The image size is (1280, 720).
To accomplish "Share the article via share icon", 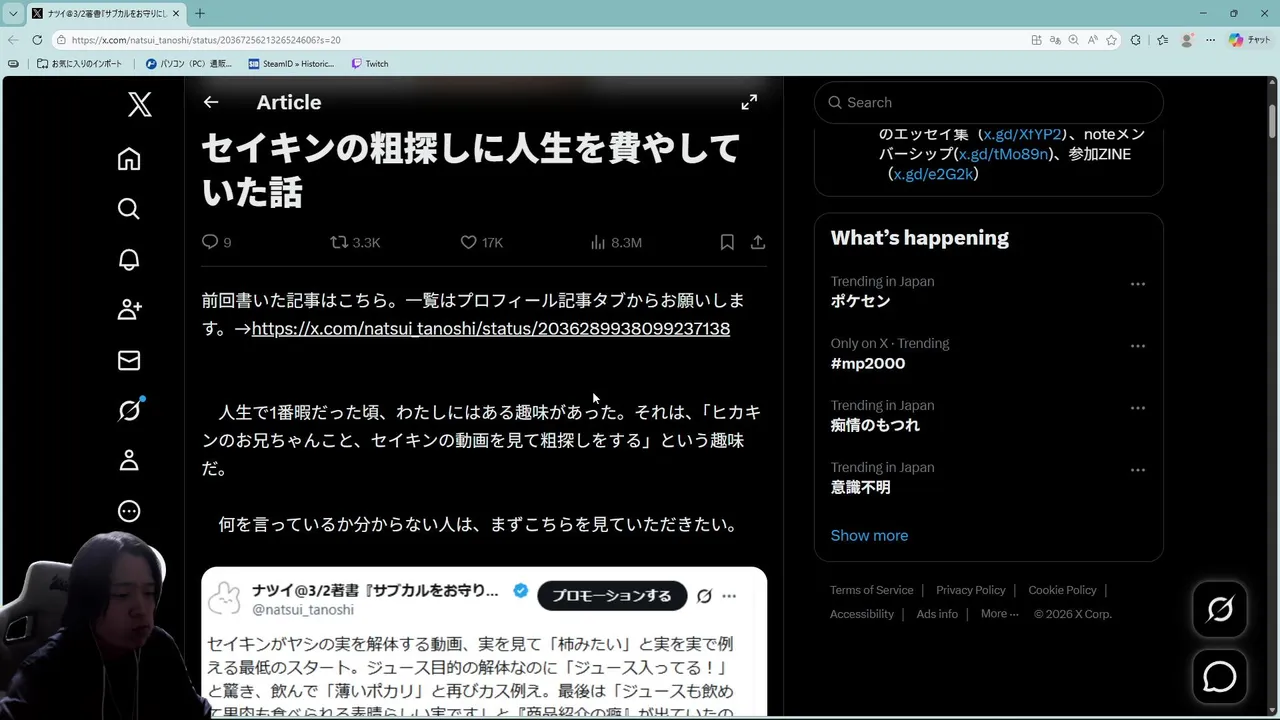I will tap(758, 242).
